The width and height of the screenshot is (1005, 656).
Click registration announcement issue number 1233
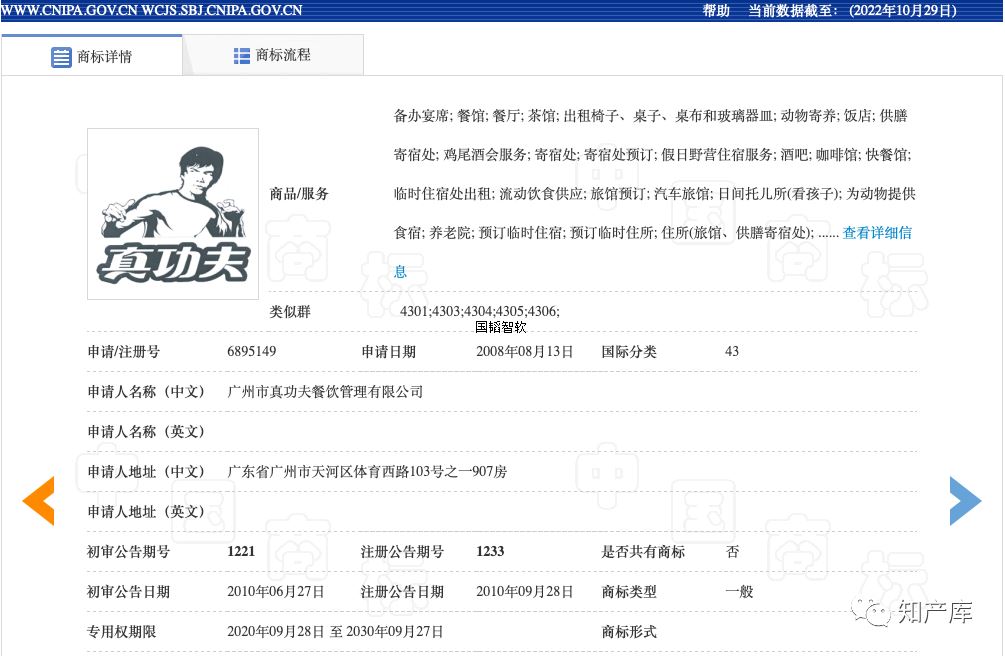coord(490,551)
